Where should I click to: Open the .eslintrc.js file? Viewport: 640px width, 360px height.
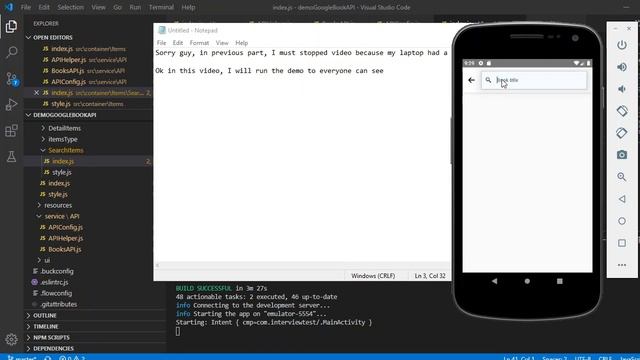[x=89, y=282]
